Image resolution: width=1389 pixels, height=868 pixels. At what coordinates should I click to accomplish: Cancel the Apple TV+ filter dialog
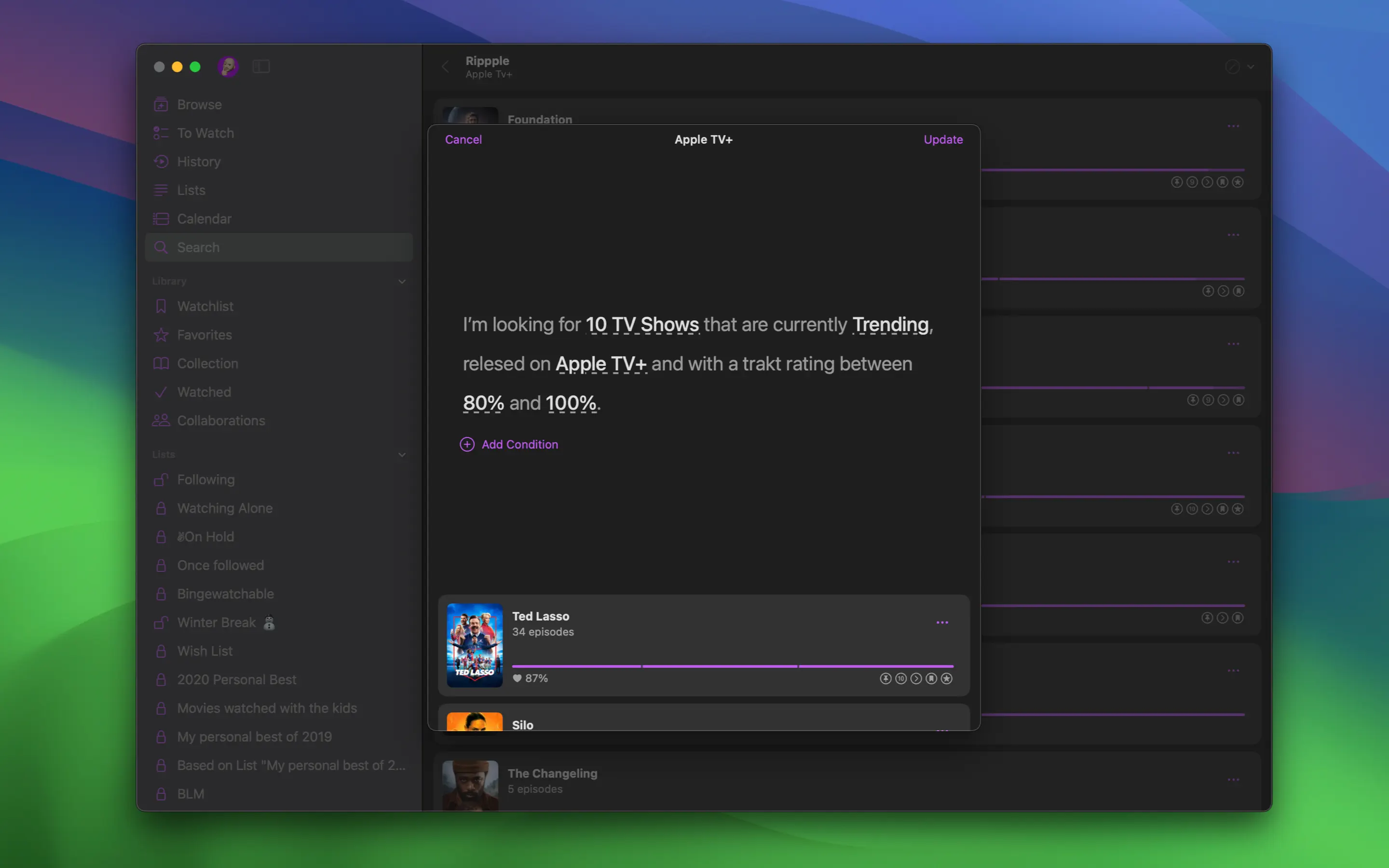463,139
